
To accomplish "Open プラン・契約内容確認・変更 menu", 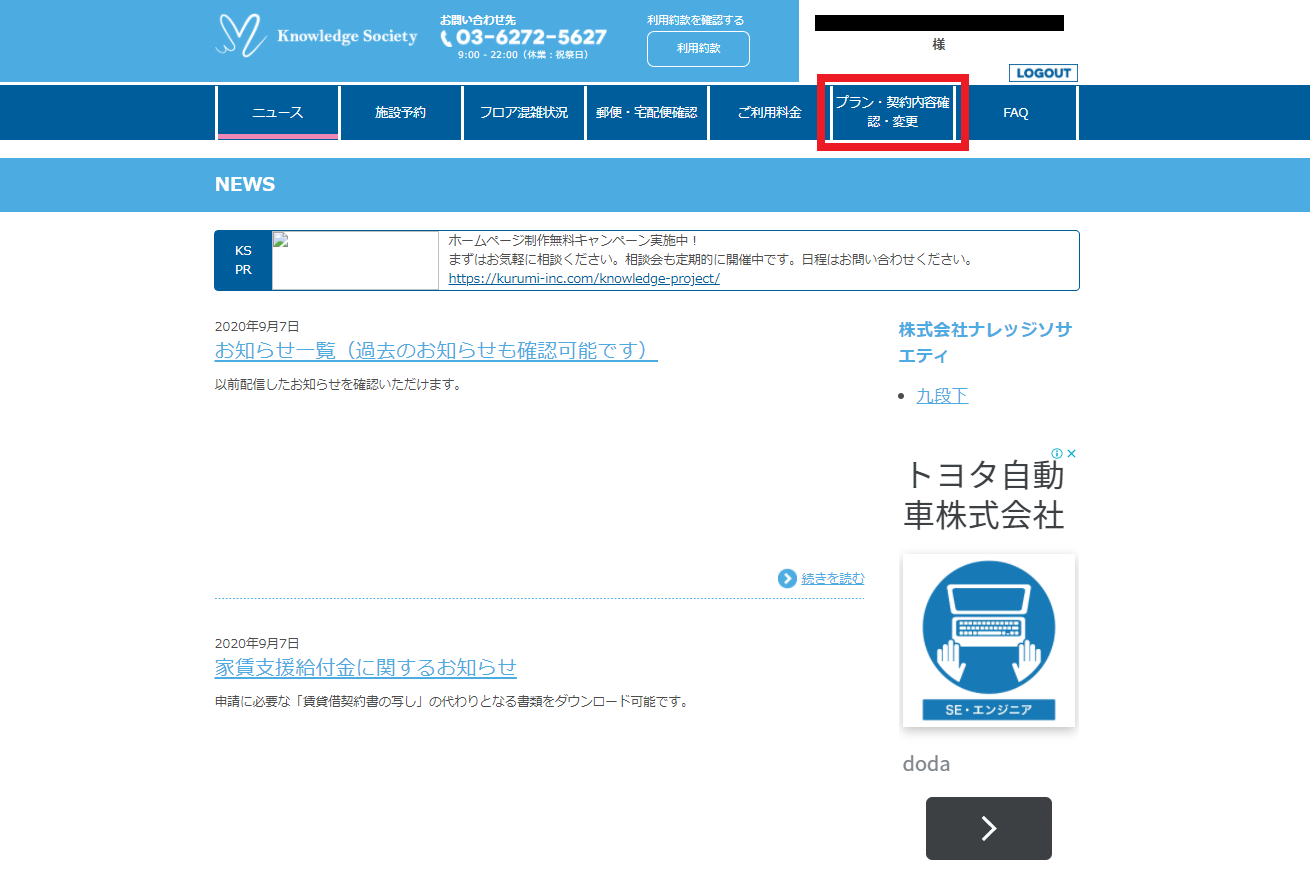I will pyautogui.click(x=892, y=112).
